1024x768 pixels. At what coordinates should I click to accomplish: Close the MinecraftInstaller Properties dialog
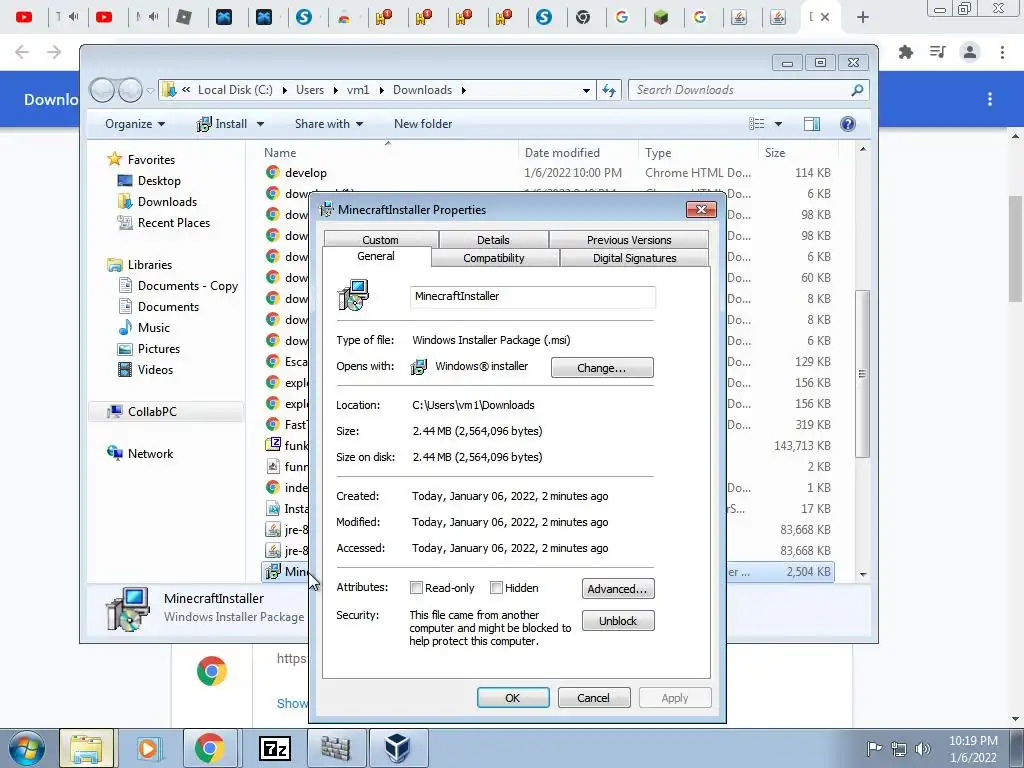[x=701, y=210]
